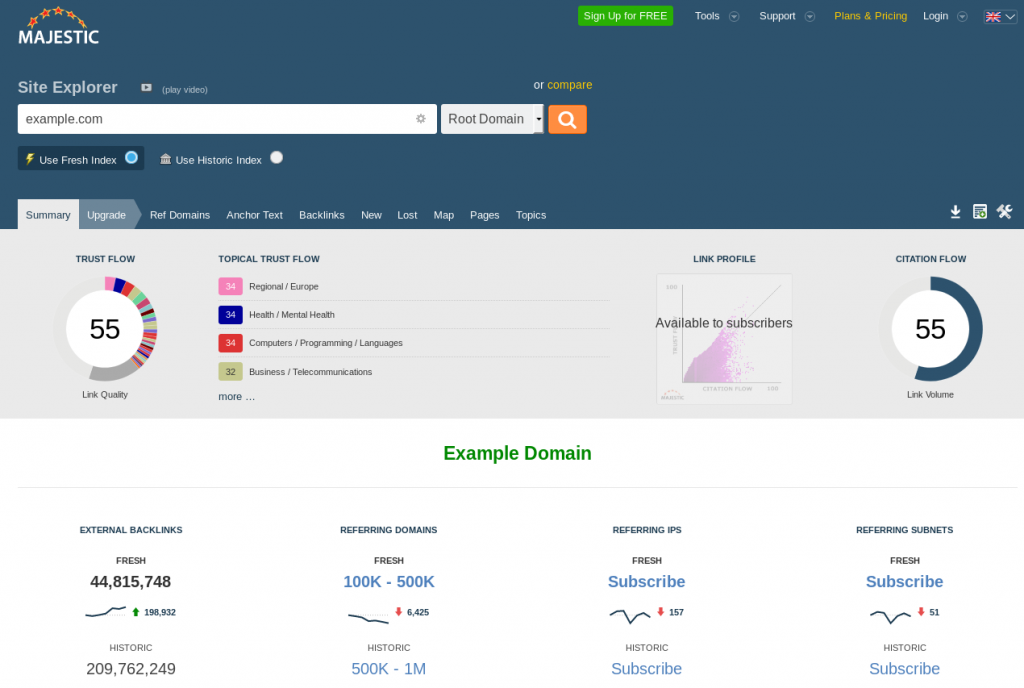This screenshot has height=688, width=1024.
Task: Click the 44,815,748 fresh backlinks value
Action: [131, 582]
